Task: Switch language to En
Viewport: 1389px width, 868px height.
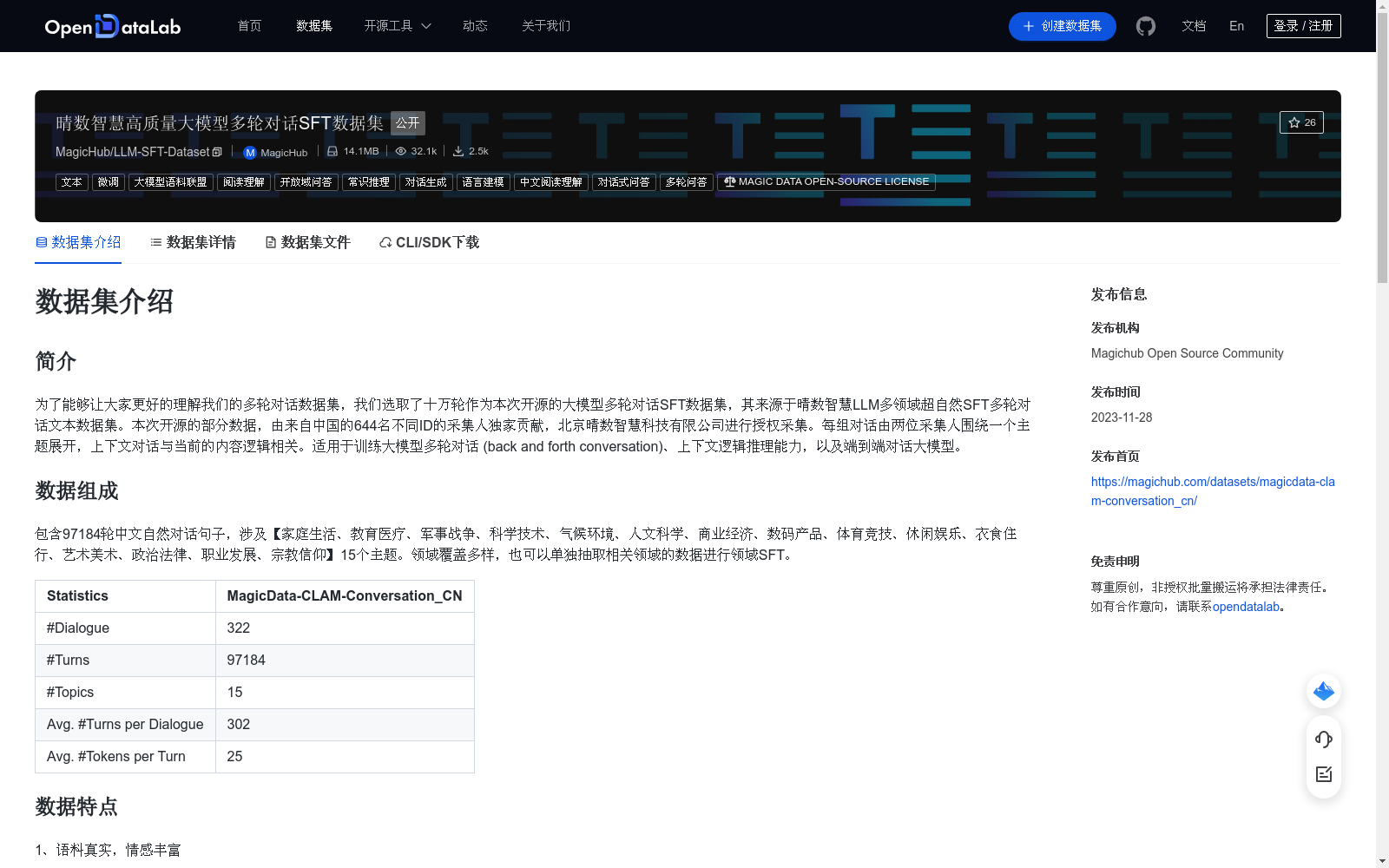Action: coord(1236,26)
